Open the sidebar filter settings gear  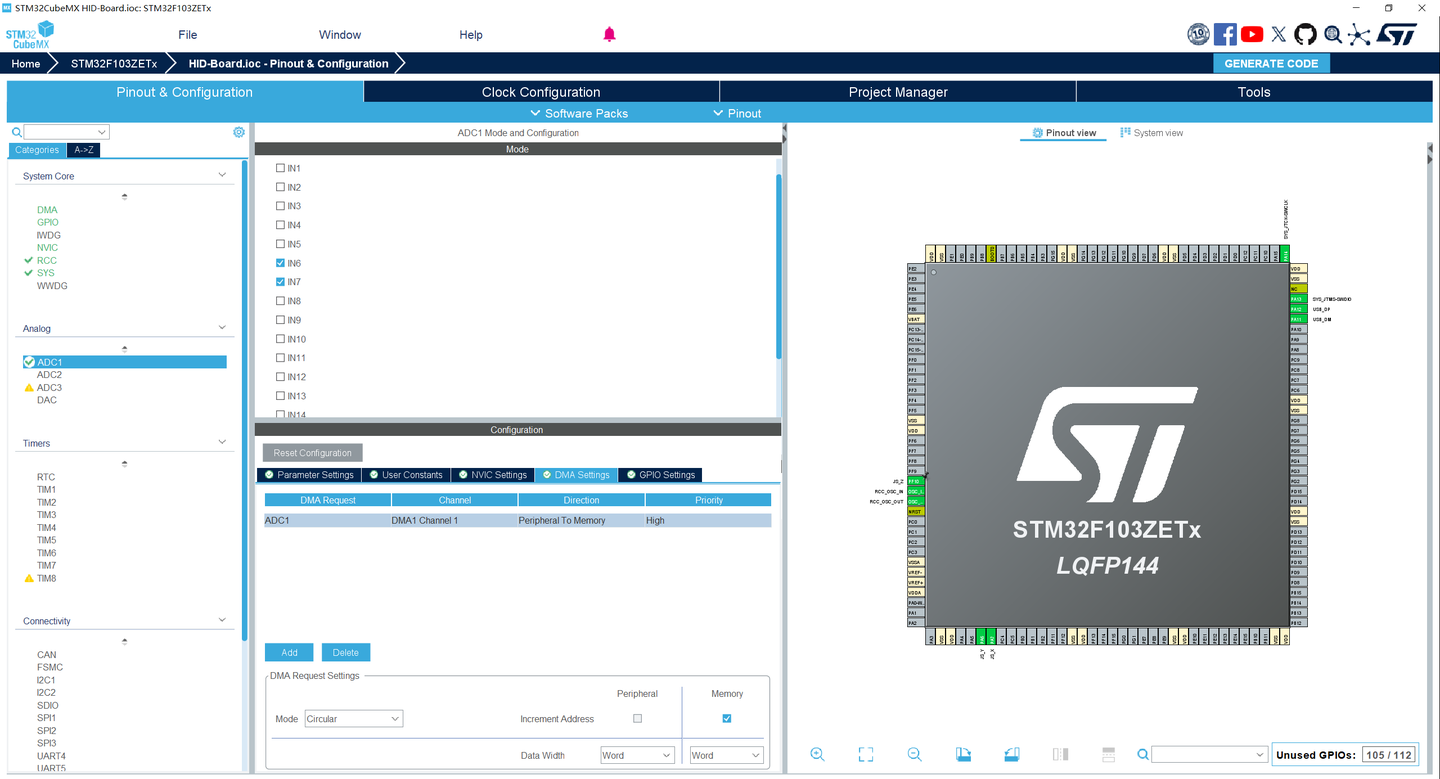[x=238, y=131]
